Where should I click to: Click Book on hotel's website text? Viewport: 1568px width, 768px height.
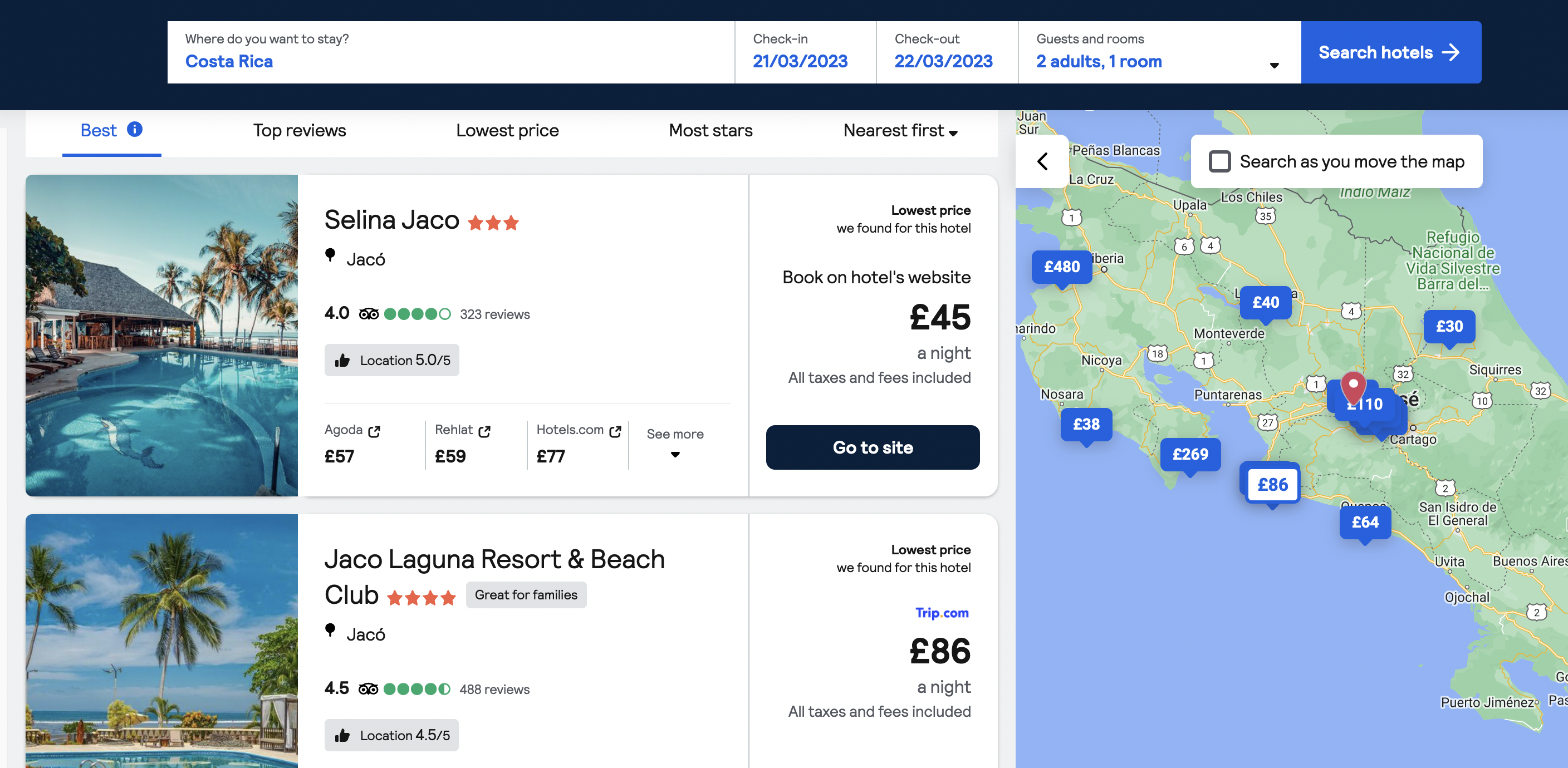(876, 278)
